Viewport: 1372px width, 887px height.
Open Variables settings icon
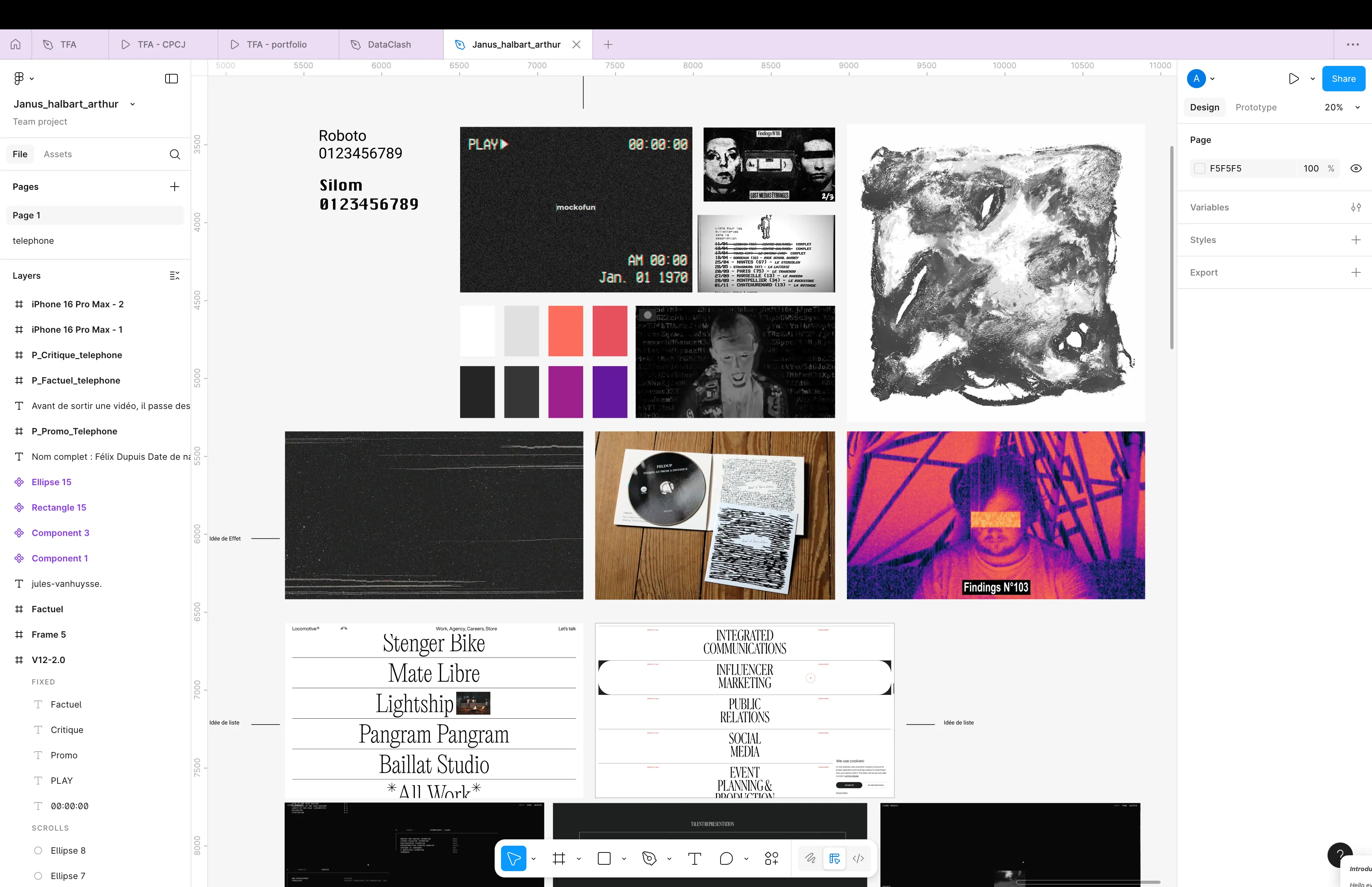[1356, 207]
